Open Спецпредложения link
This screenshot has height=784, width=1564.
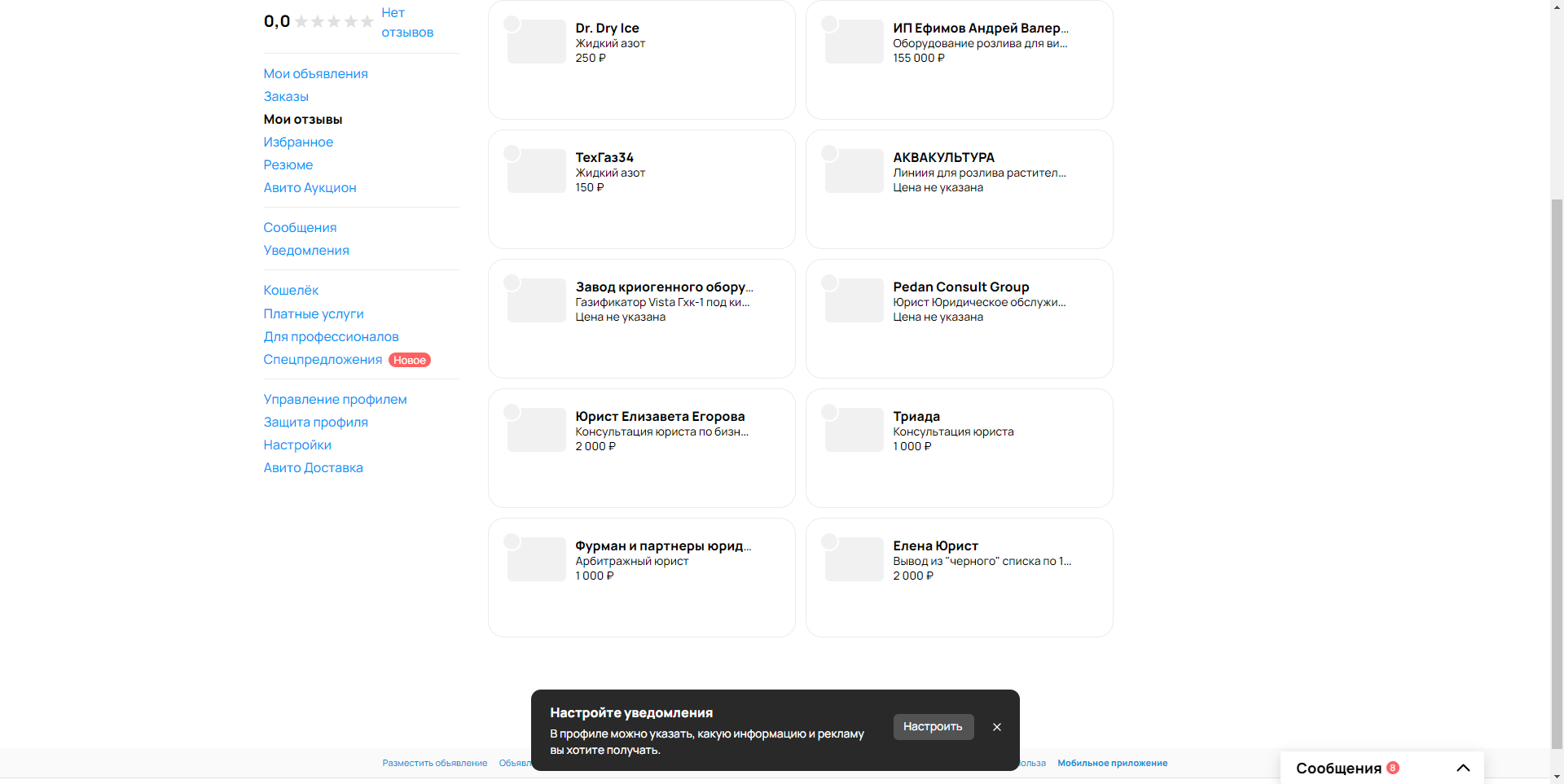click(323, 360)
